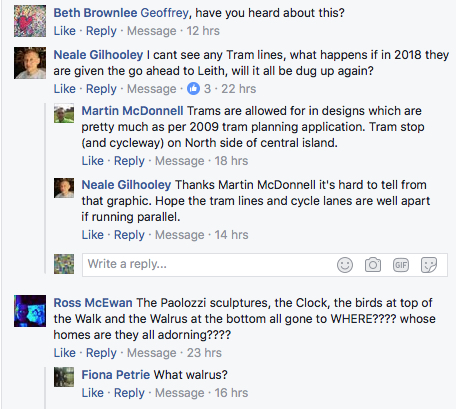Viewport: 456px width, 409px height.
Task: Open Ross McEwan's profile picture
Action: pyautogui.click(x=30, y=311)
